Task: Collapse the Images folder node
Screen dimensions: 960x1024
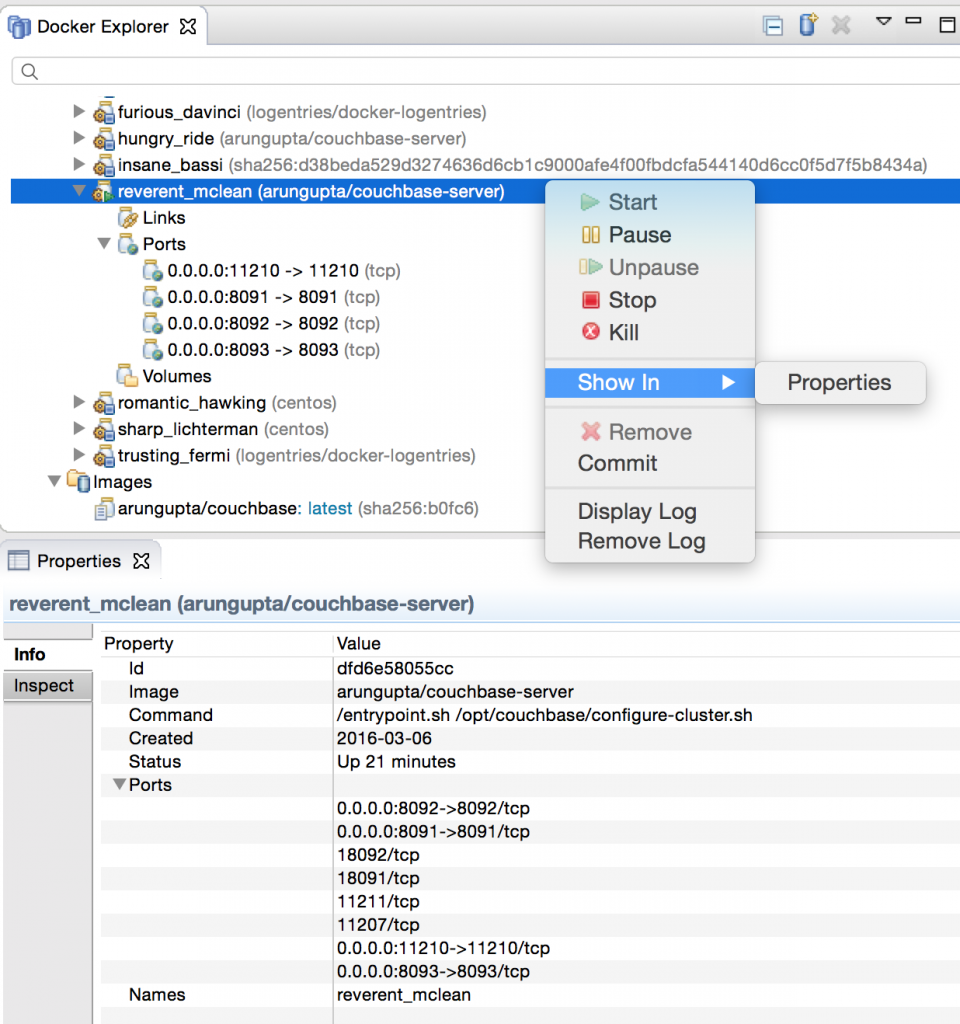Action: coord(54,481)
